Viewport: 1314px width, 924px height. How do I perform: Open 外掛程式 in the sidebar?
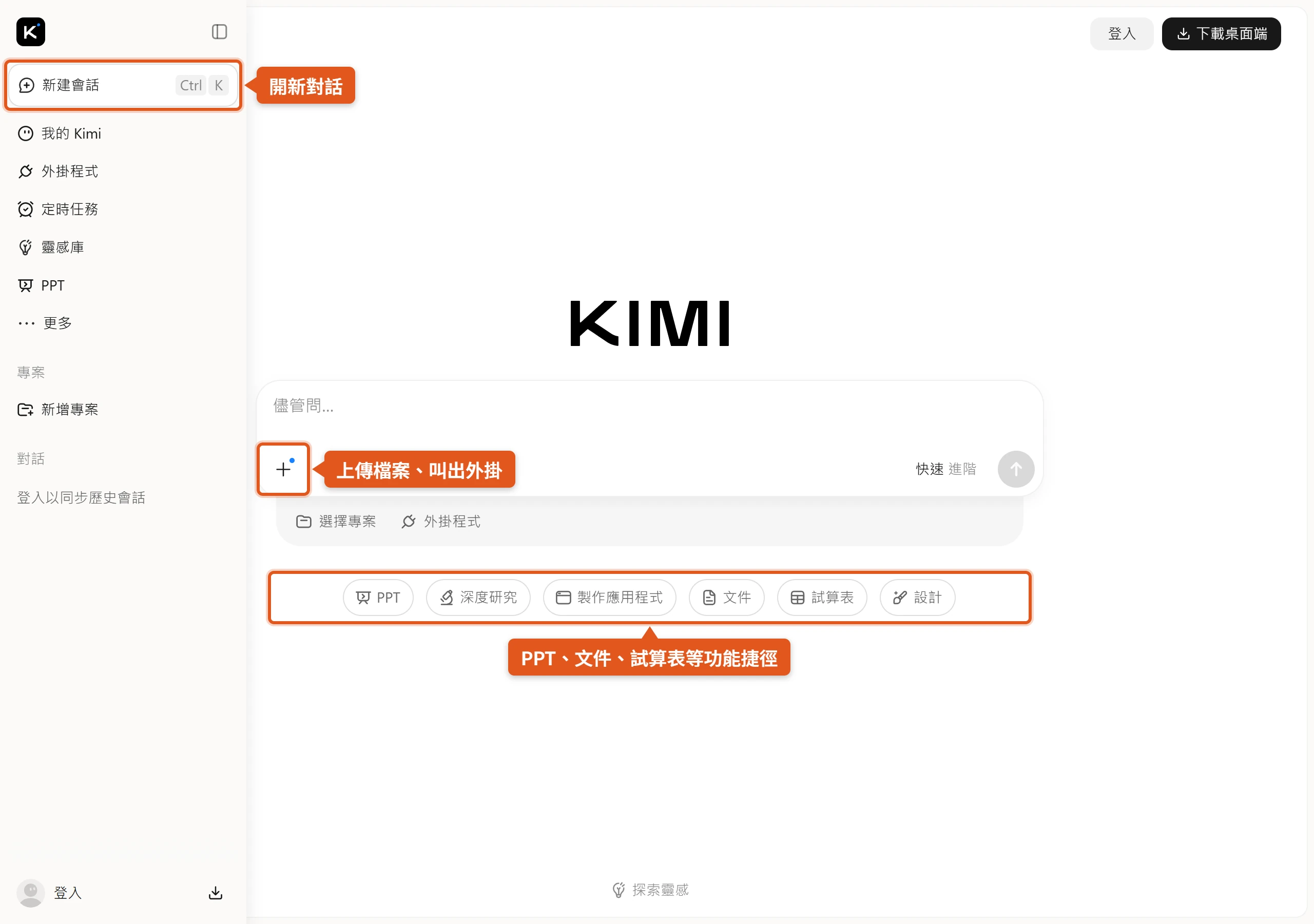[59, 171]
